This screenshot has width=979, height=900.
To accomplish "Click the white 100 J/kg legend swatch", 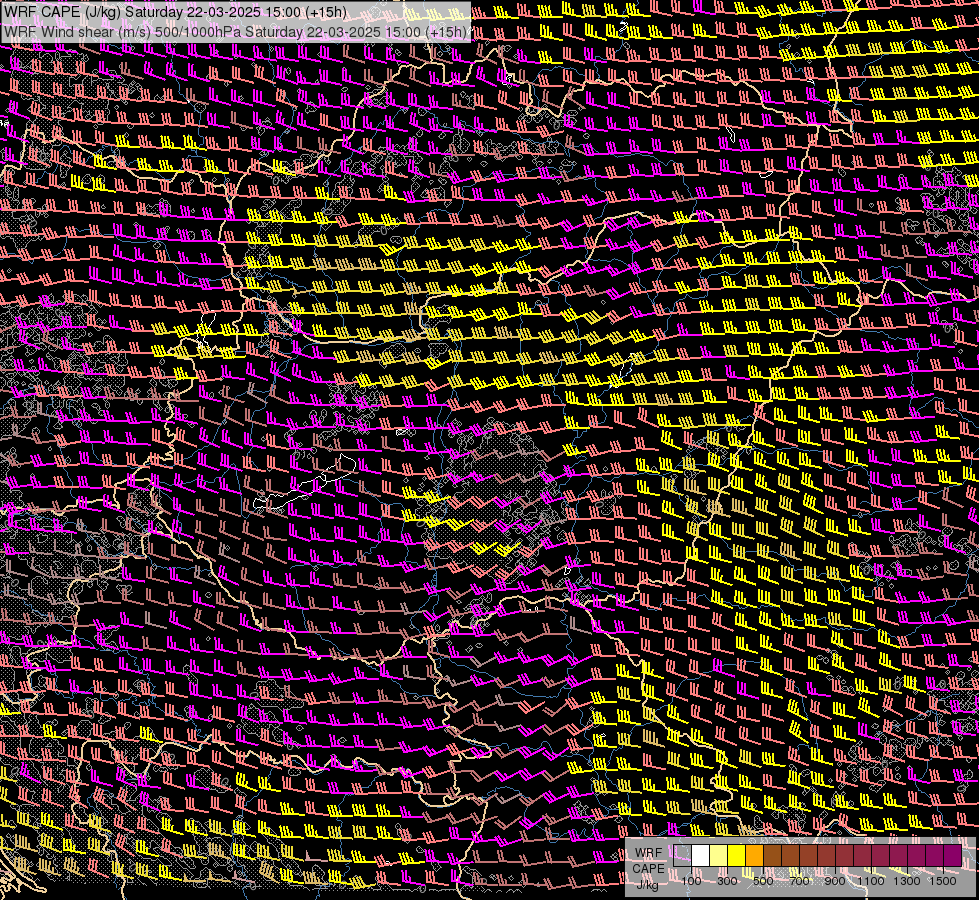I will pos(701,855).
